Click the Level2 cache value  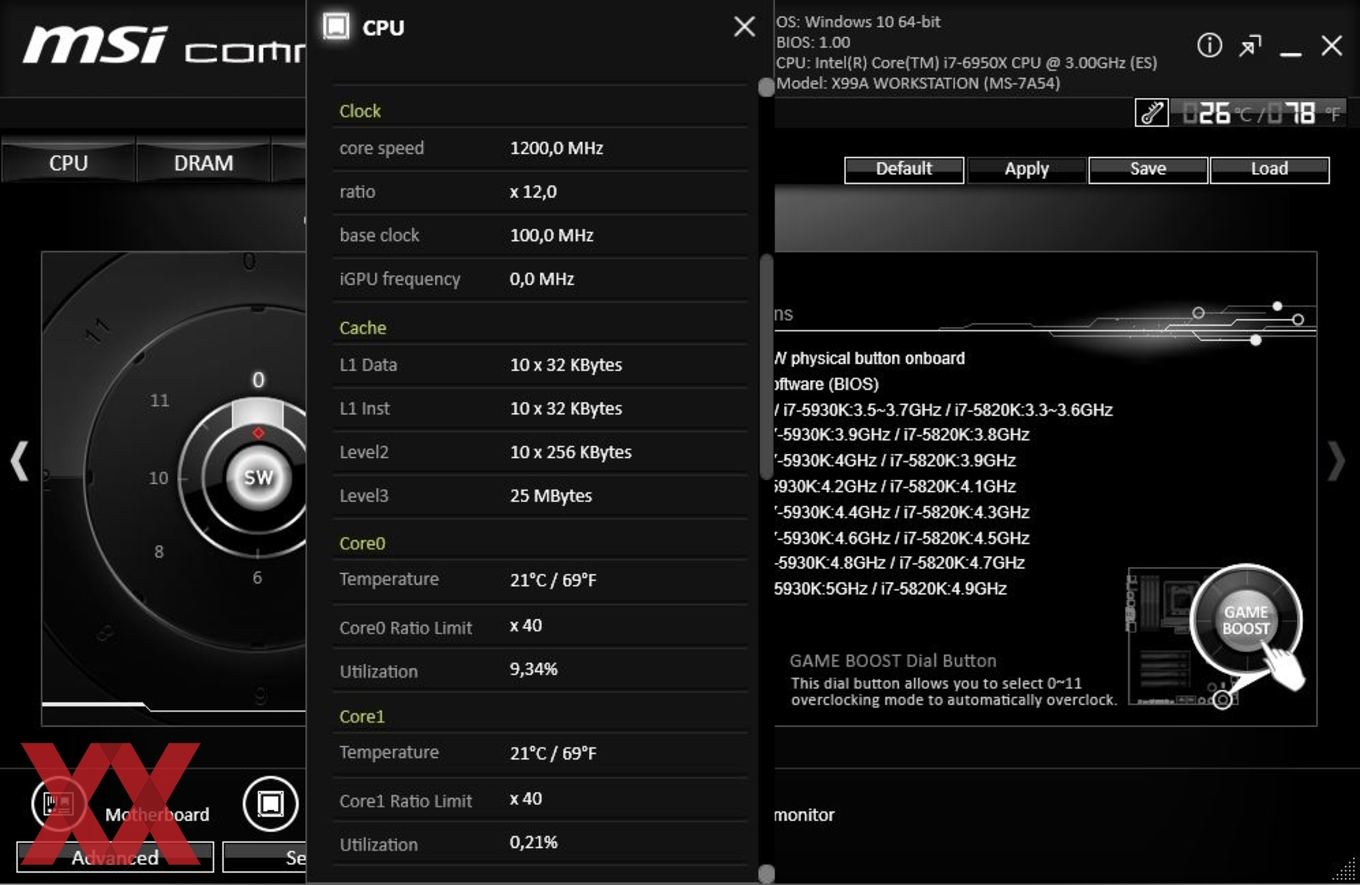pos(570,452)
